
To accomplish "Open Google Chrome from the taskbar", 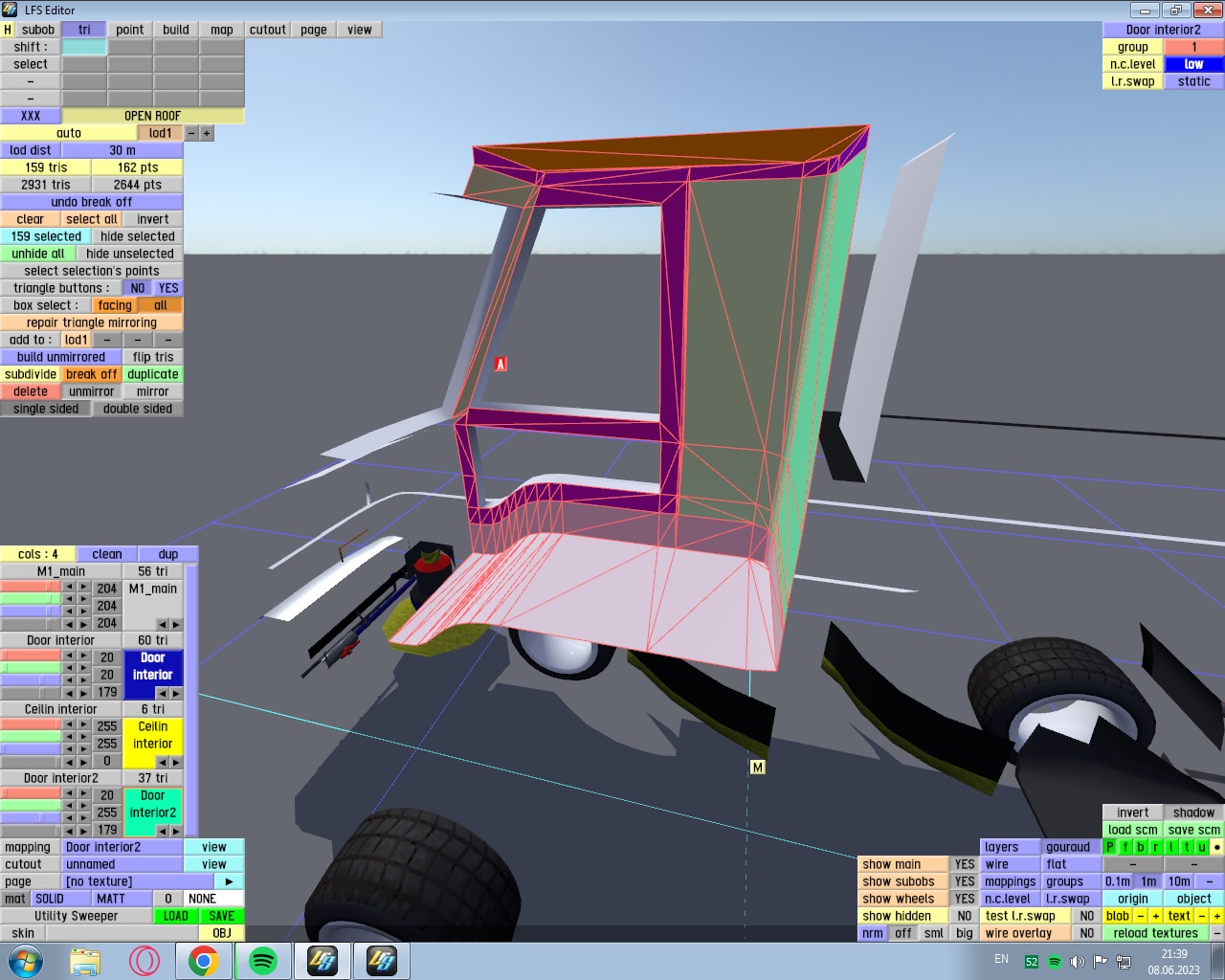I will pos(203,961).
